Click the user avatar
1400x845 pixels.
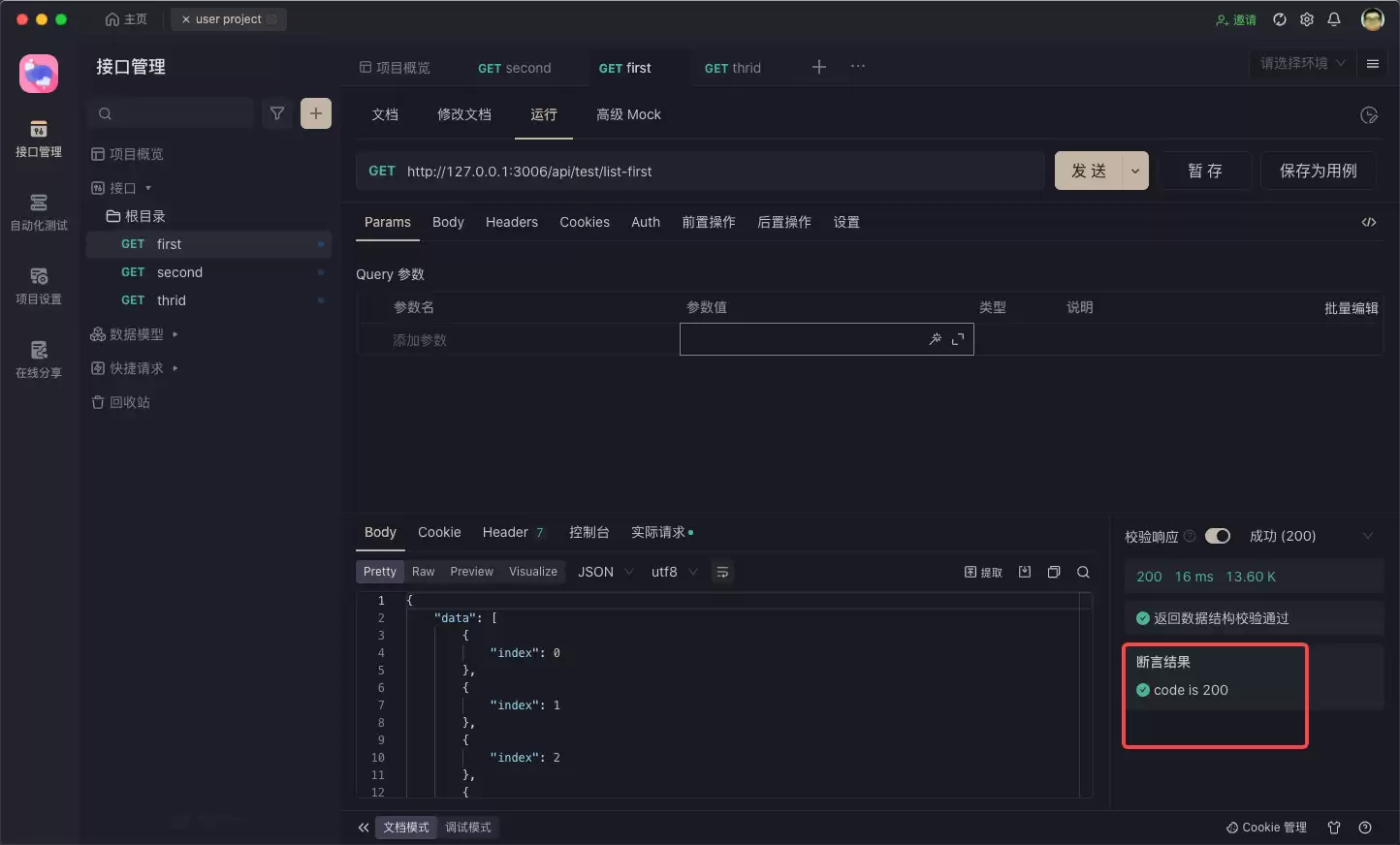pos(1372,19)
